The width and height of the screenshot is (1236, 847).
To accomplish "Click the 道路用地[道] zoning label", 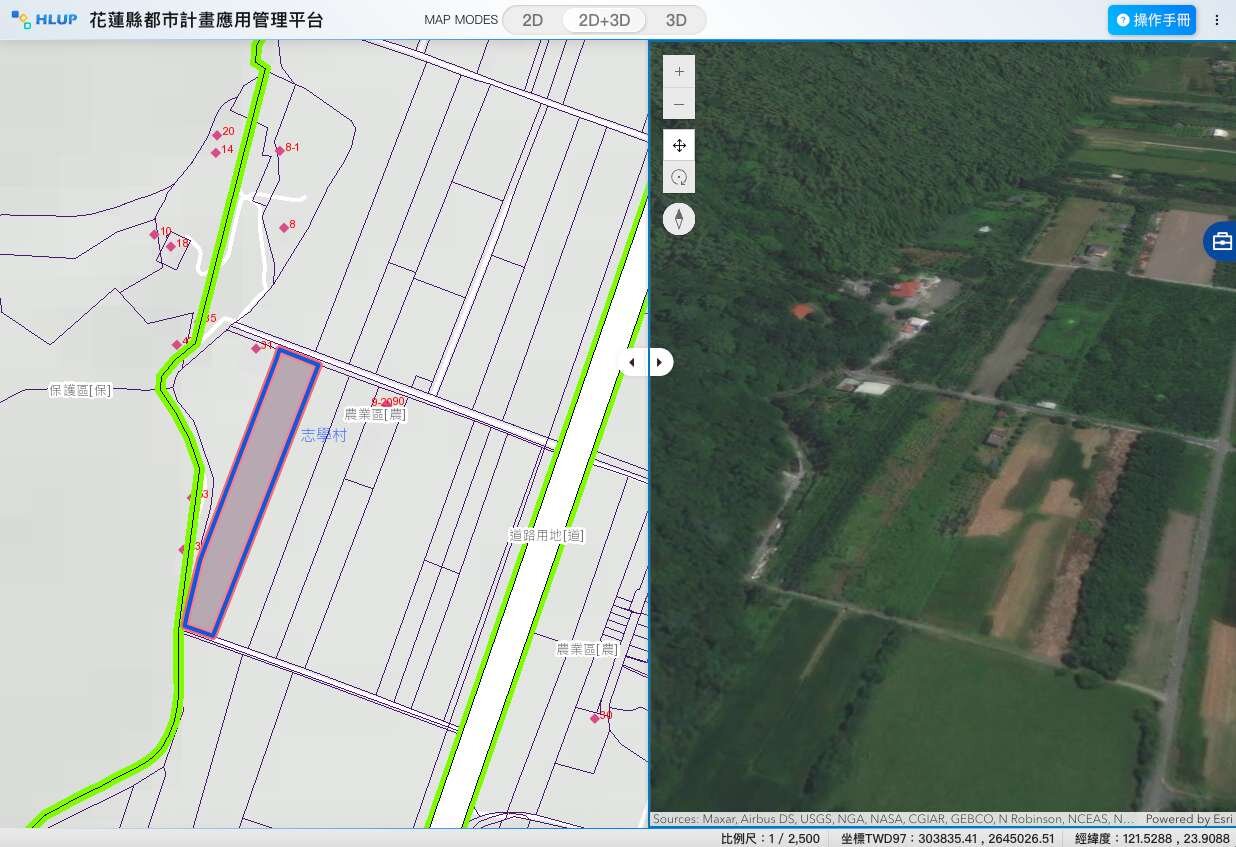I will (547, 536).
